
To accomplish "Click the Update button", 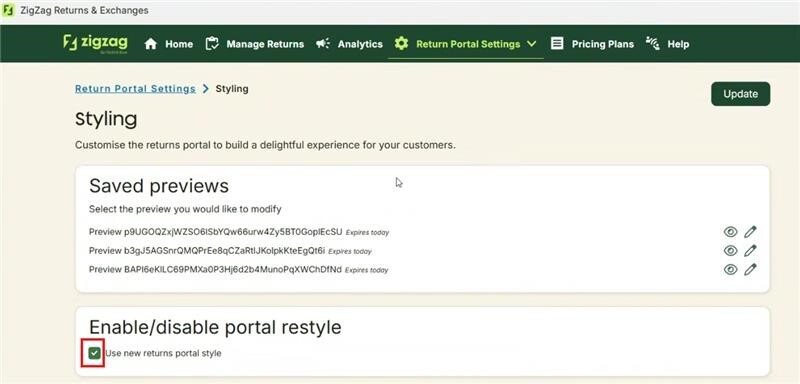I will [740, 94].
